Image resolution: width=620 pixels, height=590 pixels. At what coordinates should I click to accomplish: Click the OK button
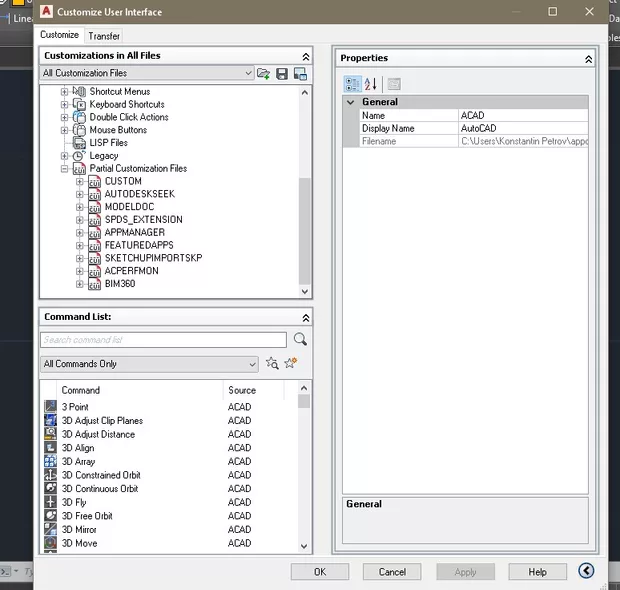tap(319, 572)
